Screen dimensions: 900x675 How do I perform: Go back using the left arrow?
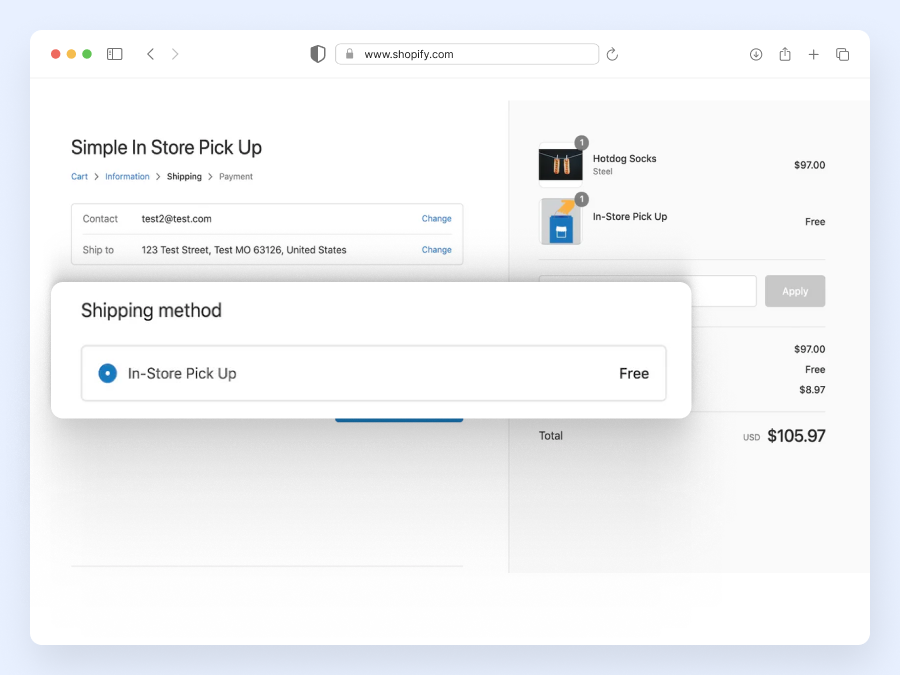[x=150, y=54]
